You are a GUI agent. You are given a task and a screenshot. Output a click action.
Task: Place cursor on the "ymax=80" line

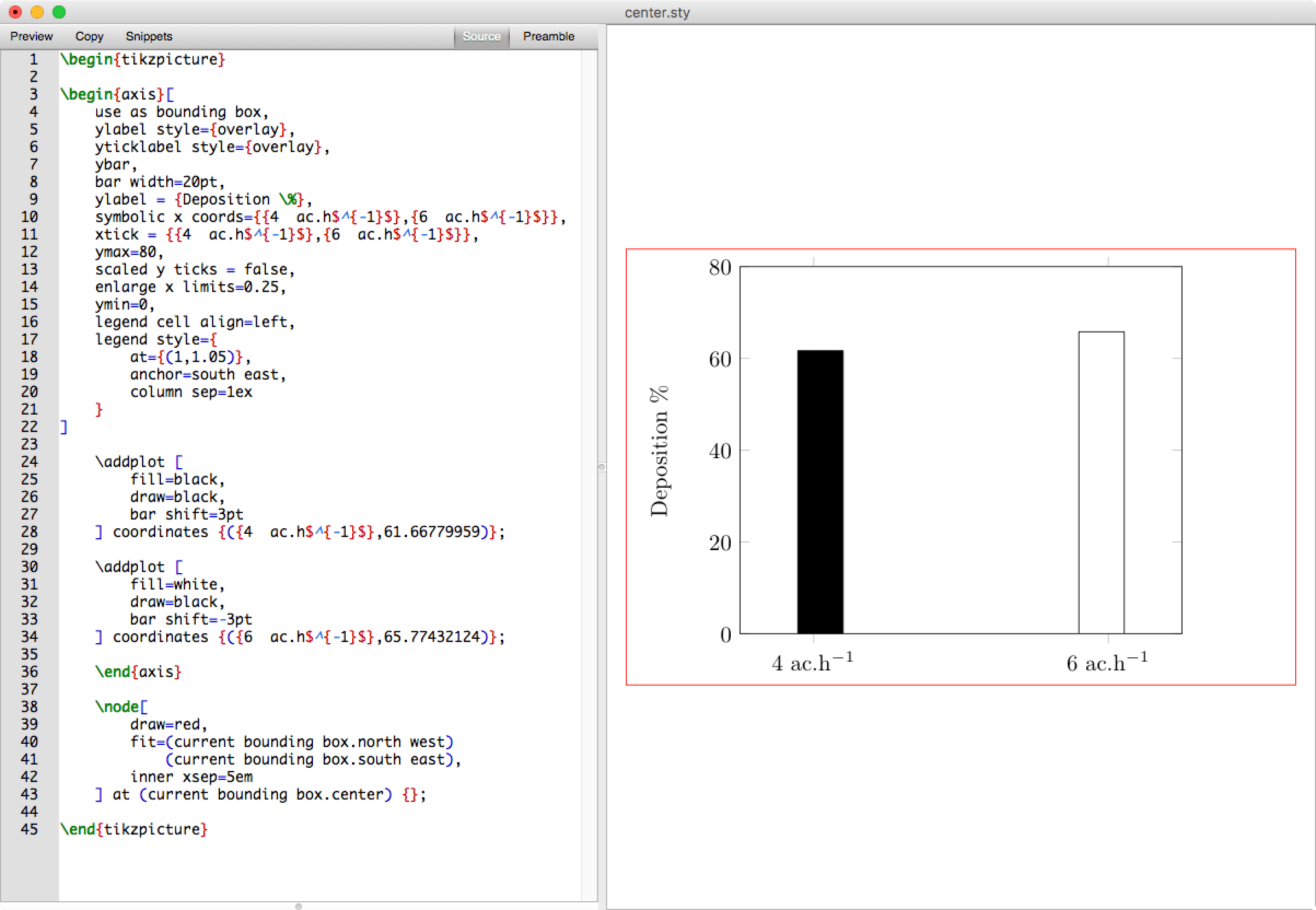coord(129,252)
